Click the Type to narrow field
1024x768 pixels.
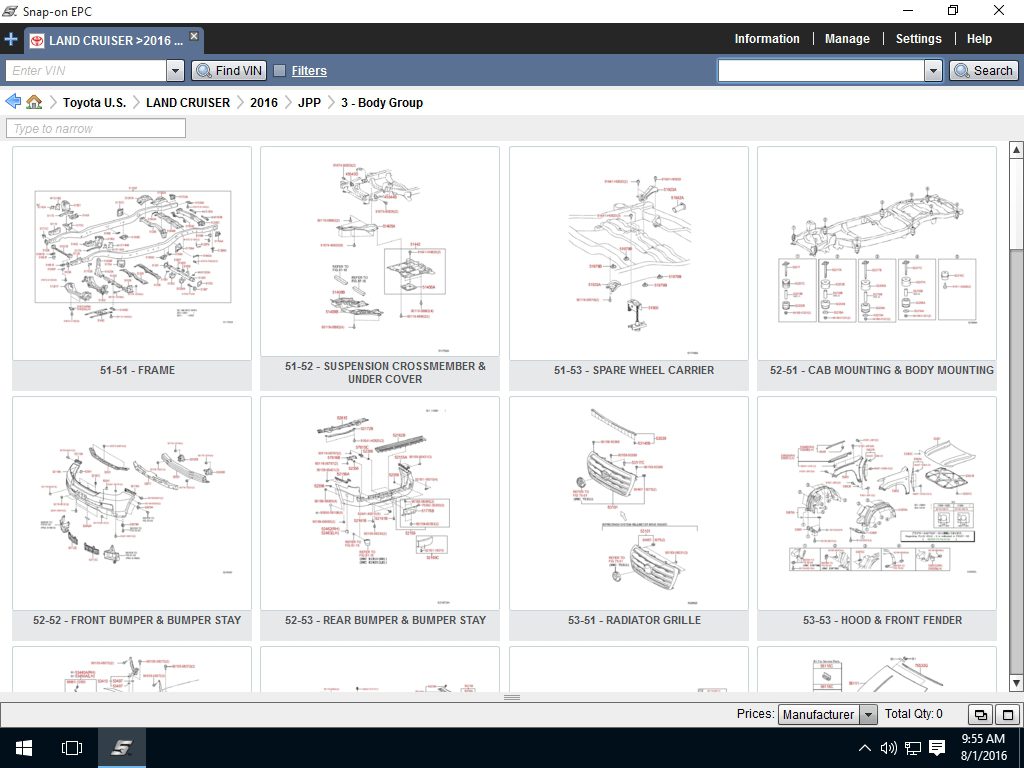(96, 128)
